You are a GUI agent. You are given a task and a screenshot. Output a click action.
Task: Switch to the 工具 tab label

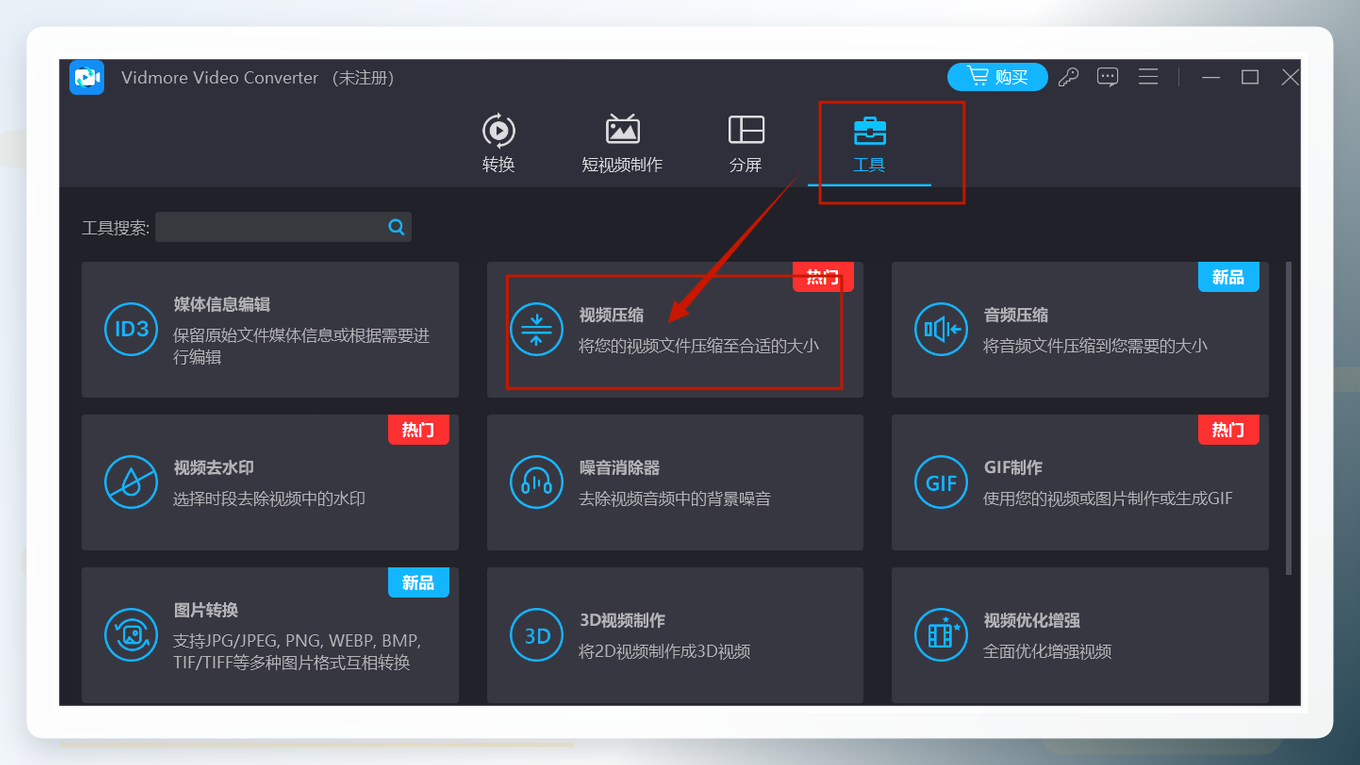[x=869, y=164]
